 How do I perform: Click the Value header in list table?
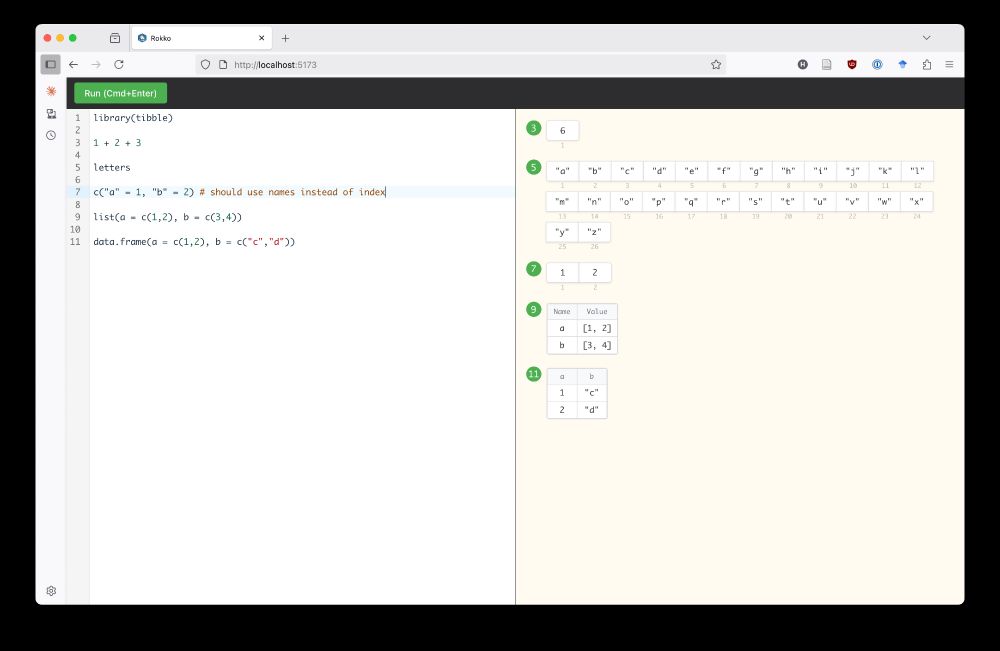pos(597,312)
